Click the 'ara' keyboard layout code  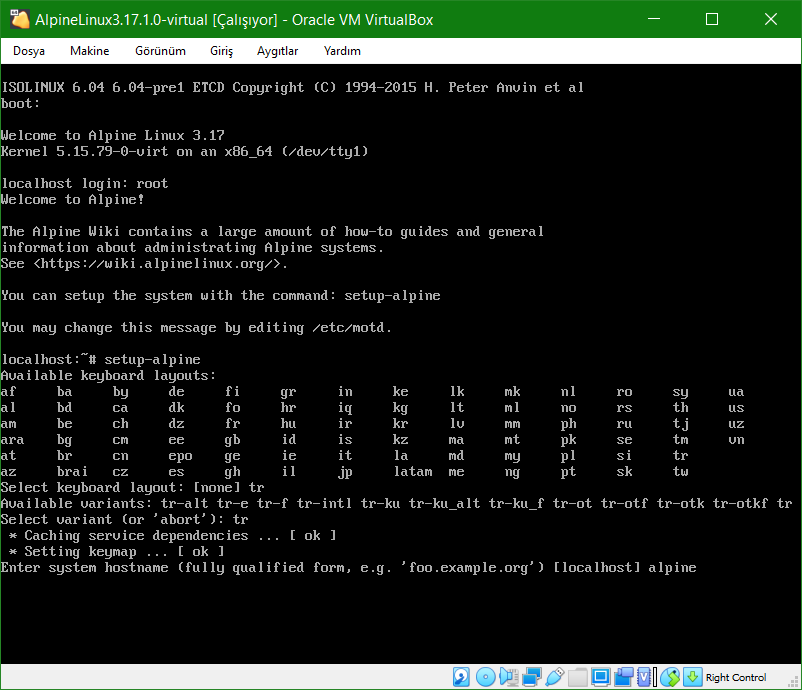pyautogui.click(x=12, y=440)
